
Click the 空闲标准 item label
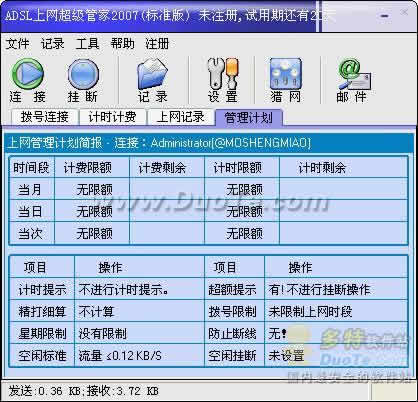tap(42, 356)
